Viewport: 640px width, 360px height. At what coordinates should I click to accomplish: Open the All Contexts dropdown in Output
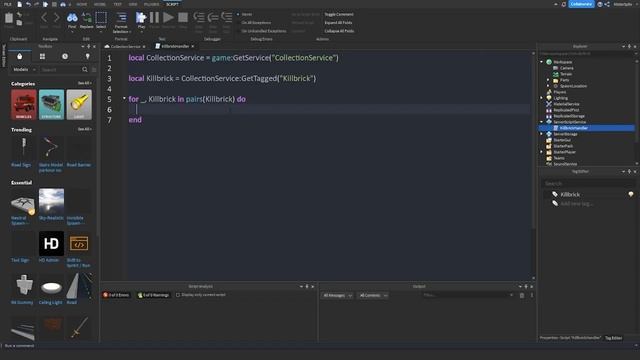pyautogui.click(x=373, y=295)
